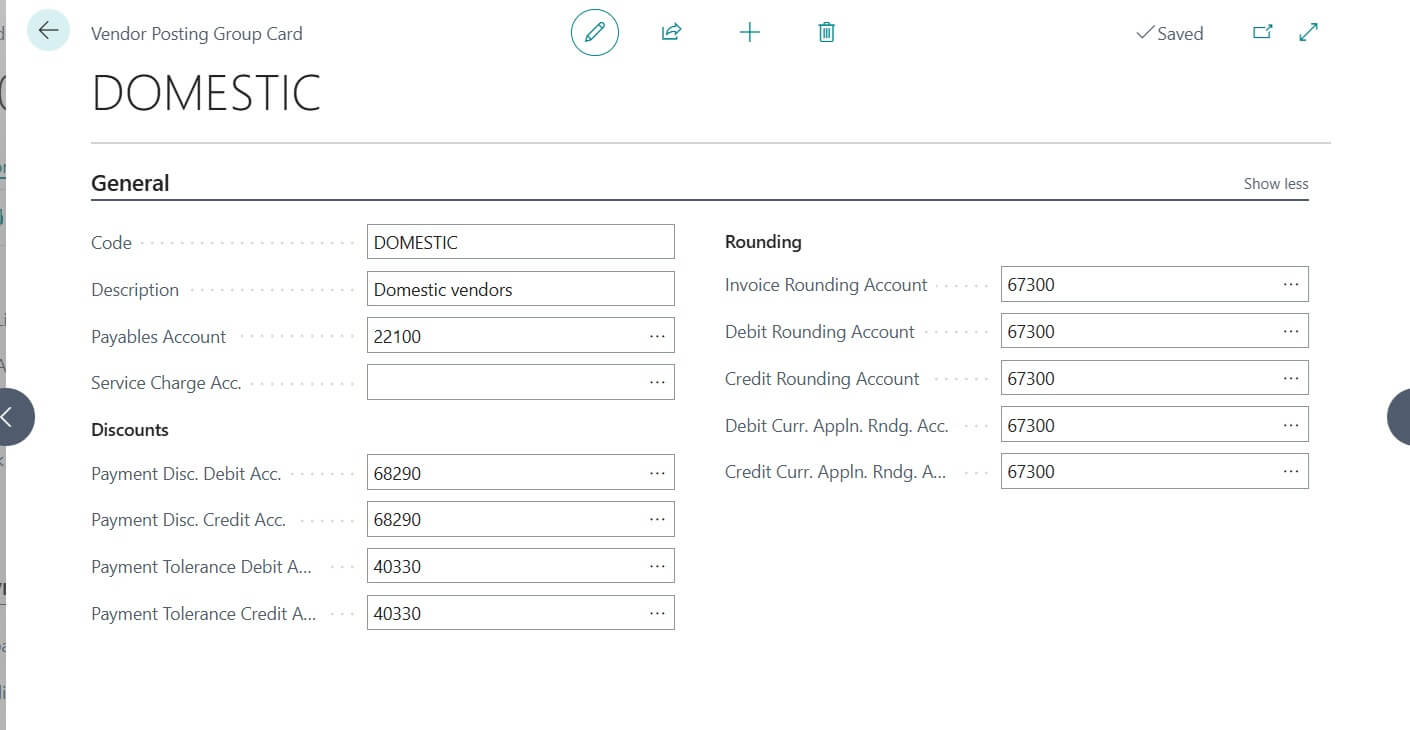The width and height of the screenshot is (1410, 730).
Task: Open the Payment Disc. Debit Acc. lookup
Action: pos(657,472)
